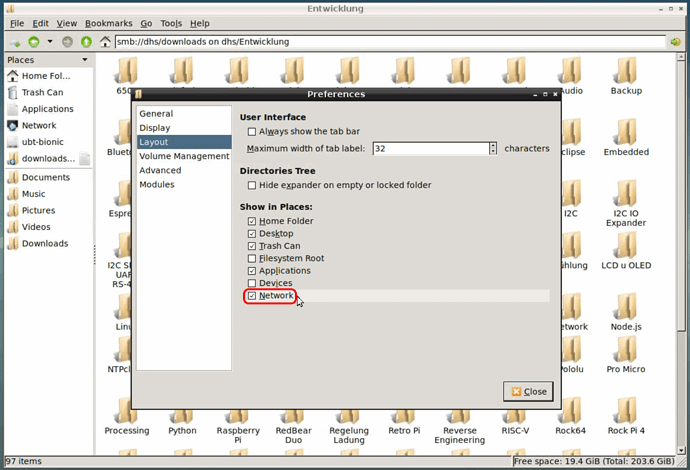
Task: Toggle Applications in Places checkbox
Action: pos(252,271)
